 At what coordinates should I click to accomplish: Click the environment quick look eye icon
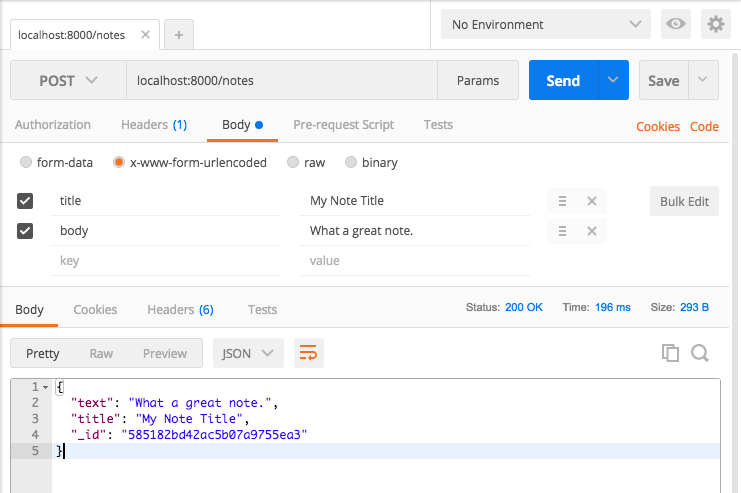tap(676, 24)
